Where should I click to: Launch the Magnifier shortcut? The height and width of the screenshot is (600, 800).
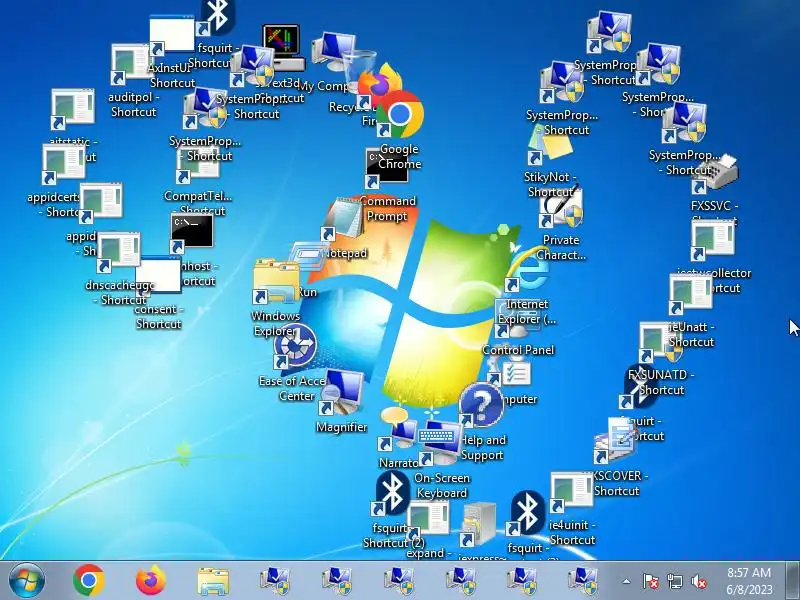341,392
